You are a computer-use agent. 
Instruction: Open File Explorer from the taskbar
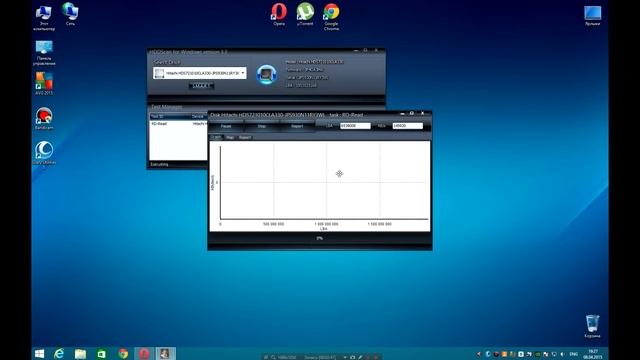80,354
